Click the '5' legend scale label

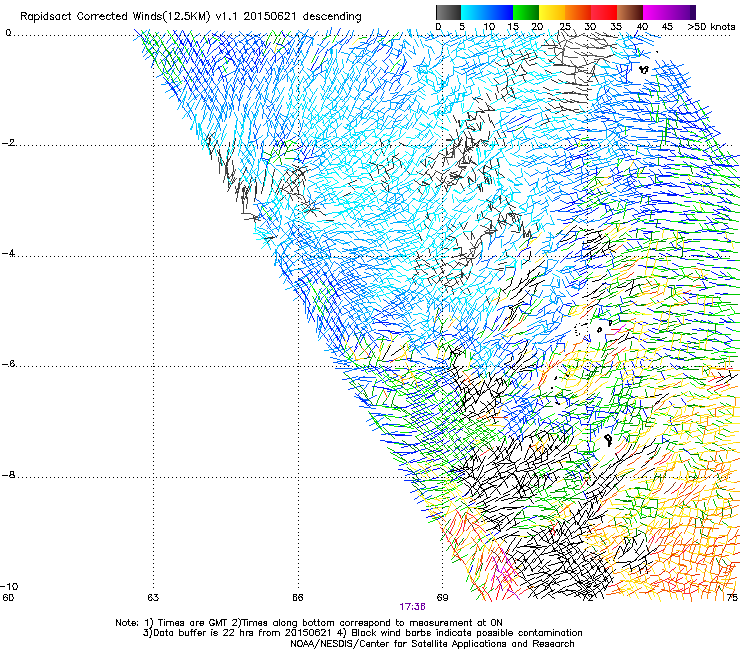[462, 27]
